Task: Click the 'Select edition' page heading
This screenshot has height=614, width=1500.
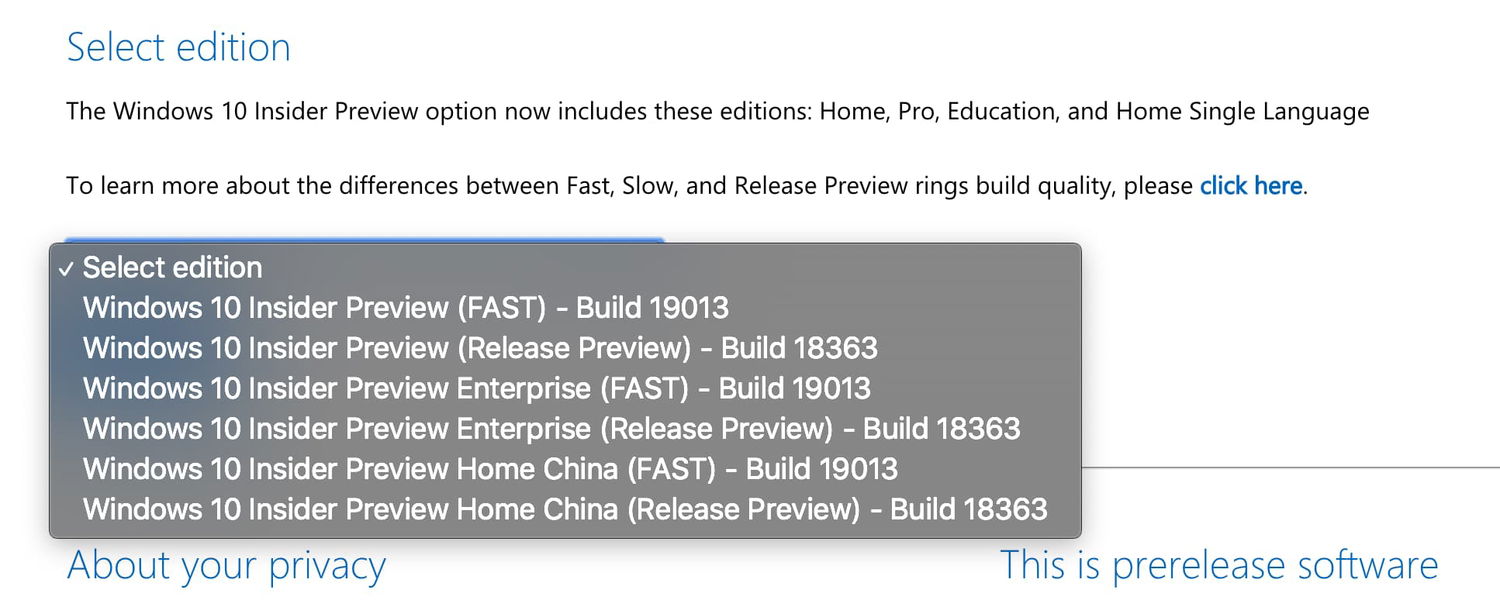Action: [178, 46]
